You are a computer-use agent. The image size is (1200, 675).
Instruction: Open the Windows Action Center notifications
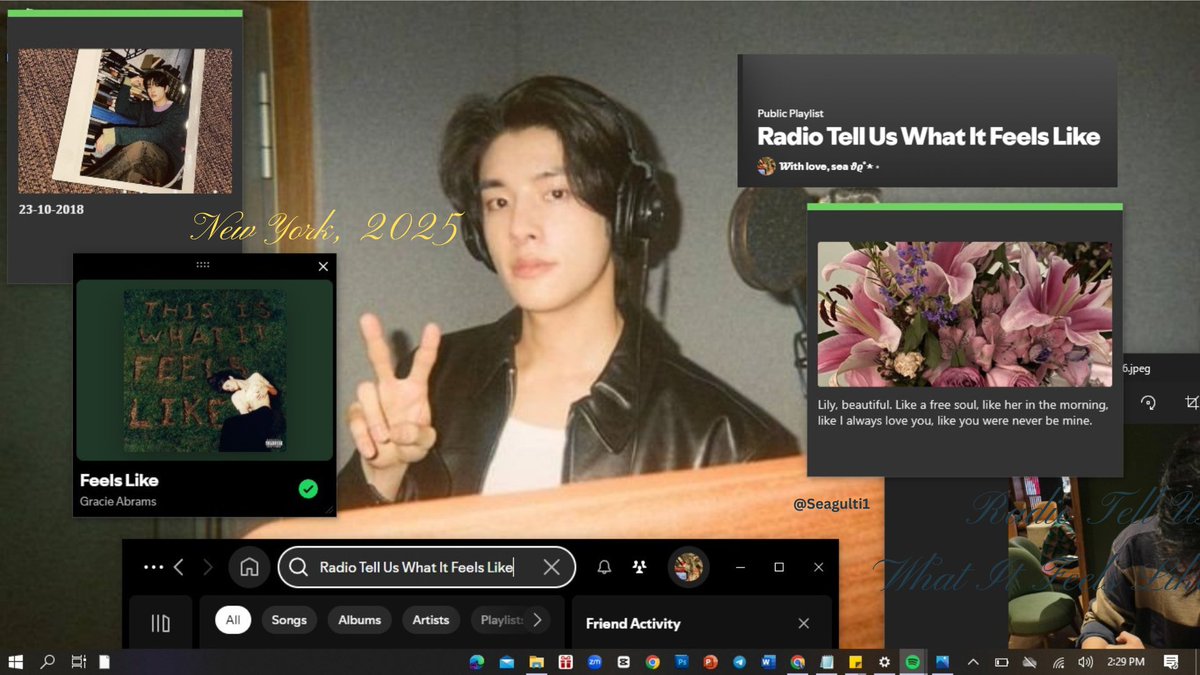tap(1171, 662)
